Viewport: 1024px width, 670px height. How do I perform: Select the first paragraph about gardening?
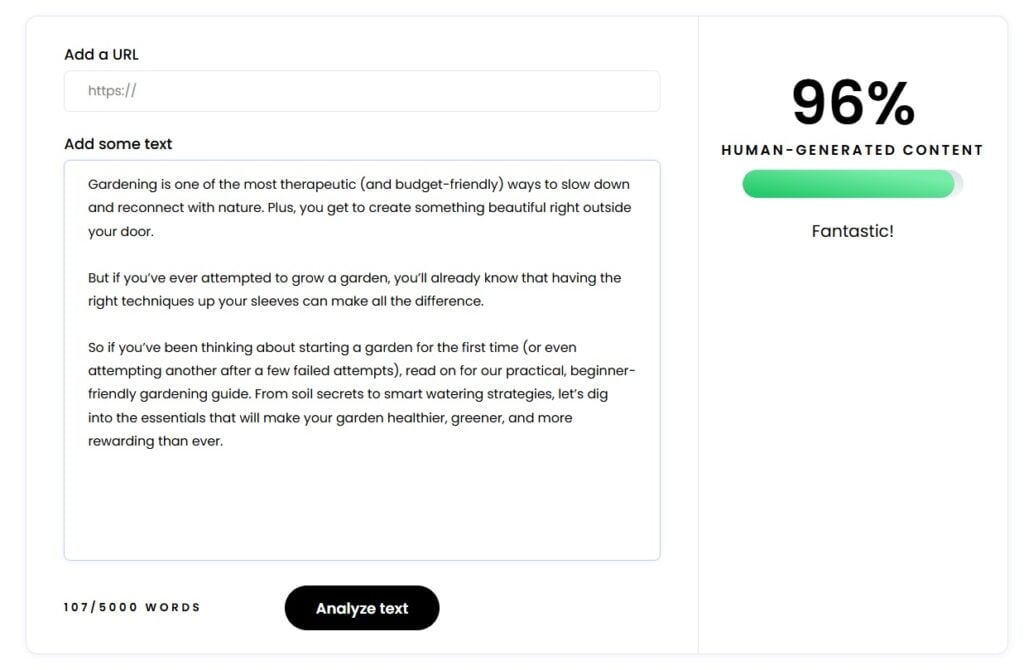[x=358, y=207]
